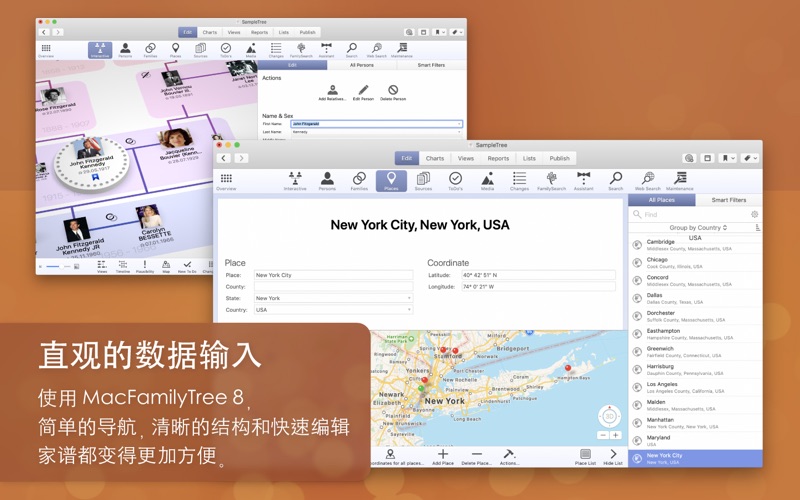Click the Latitude field
This screenshot has width=800, height=500.
[x=538, y=275]
